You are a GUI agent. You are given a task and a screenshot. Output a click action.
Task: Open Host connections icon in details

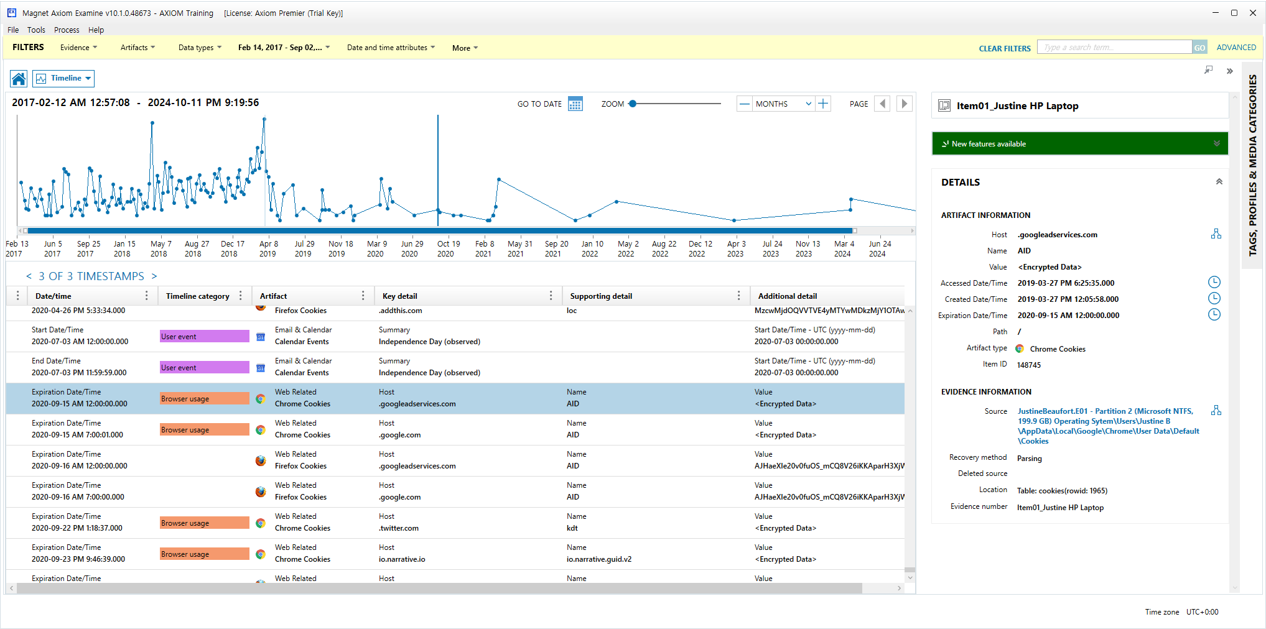coord(1215,234)
